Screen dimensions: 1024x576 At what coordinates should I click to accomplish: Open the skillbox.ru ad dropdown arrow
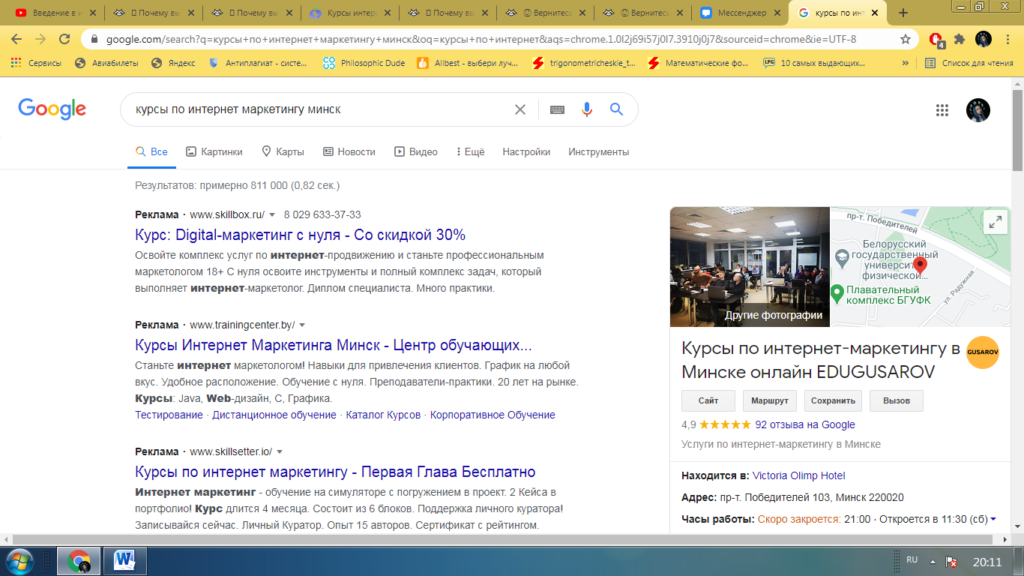[x=272, y=215]
